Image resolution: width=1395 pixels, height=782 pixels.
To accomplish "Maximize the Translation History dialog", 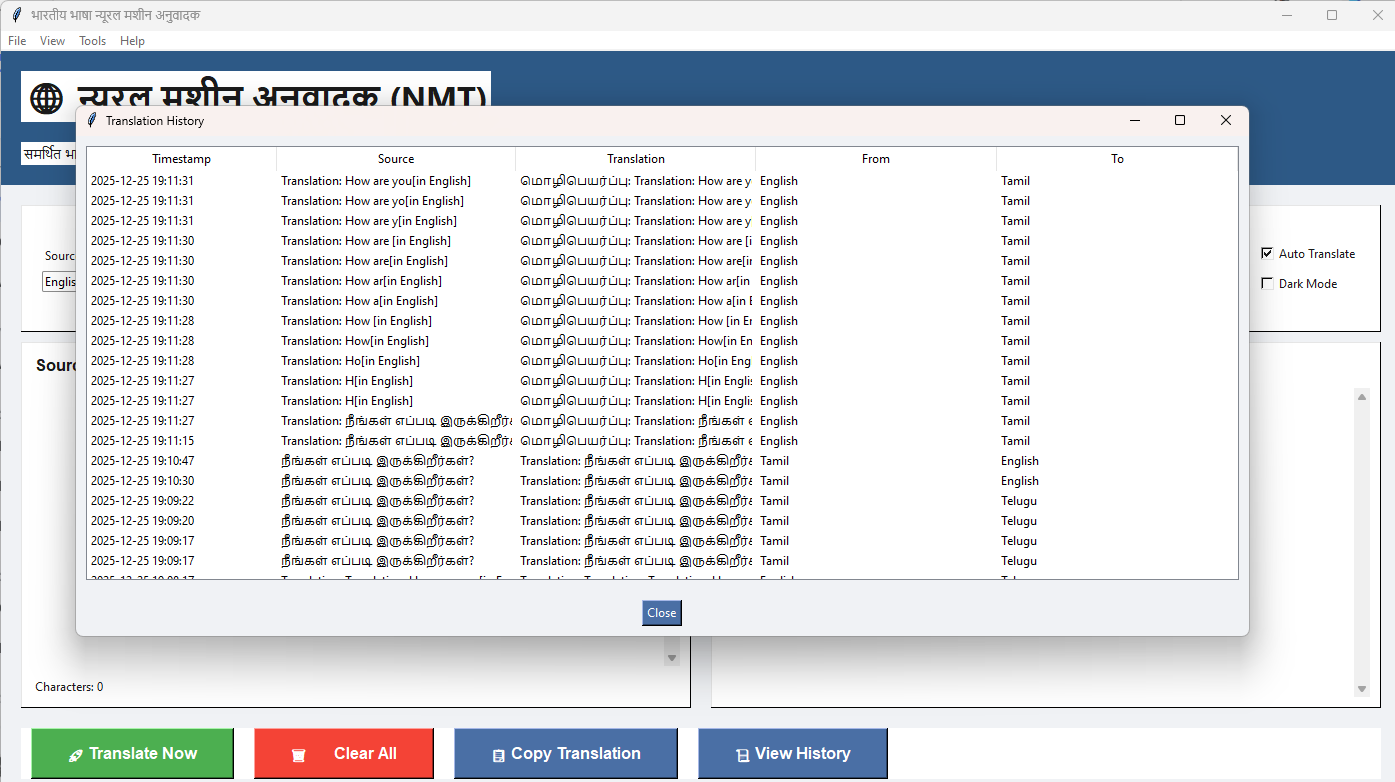I will click(x=1180, y=120).
